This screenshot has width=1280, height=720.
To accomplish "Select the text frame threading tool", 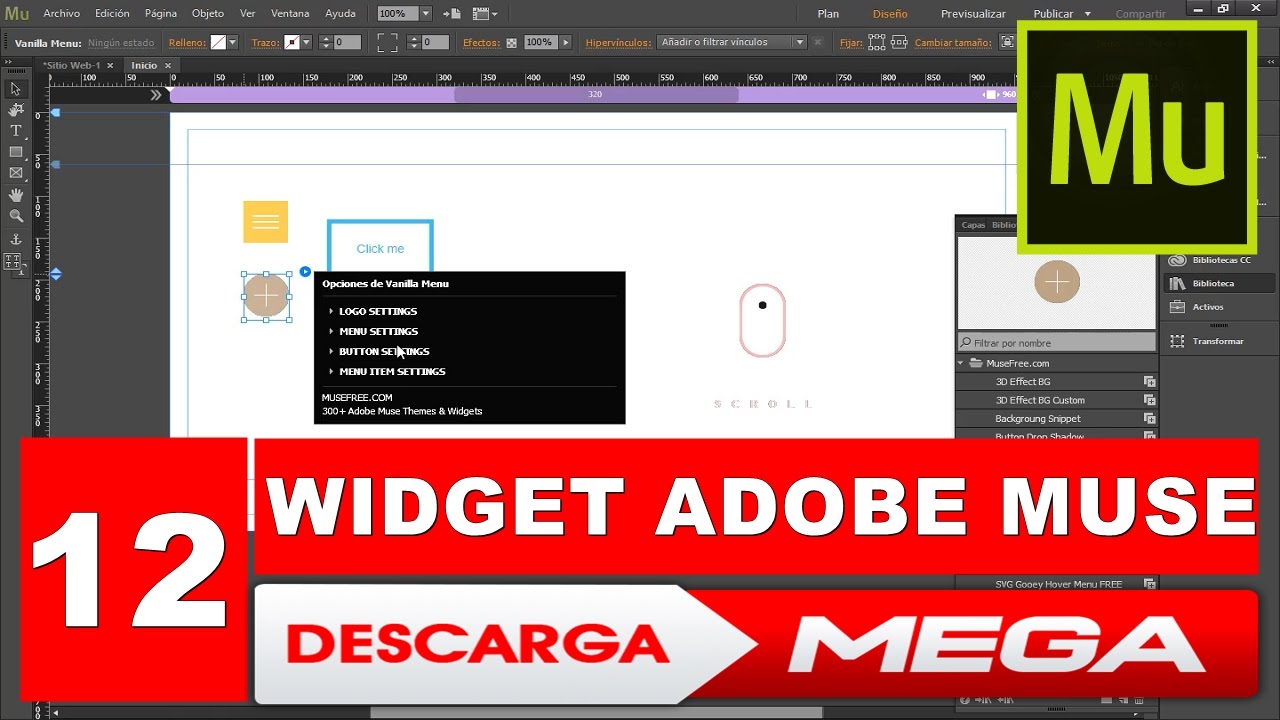I will tap(14, 262).
